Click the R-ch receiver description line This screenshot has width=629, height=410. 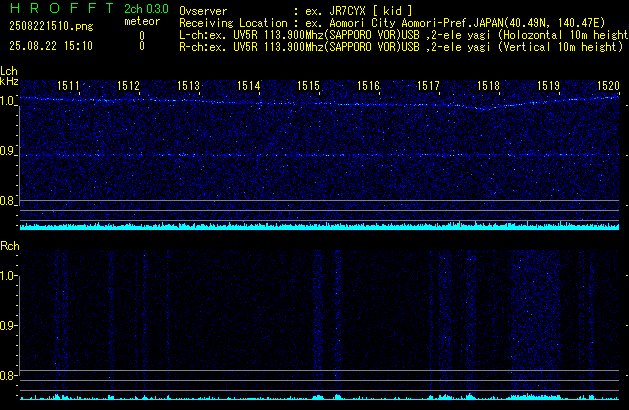point(401,47)
